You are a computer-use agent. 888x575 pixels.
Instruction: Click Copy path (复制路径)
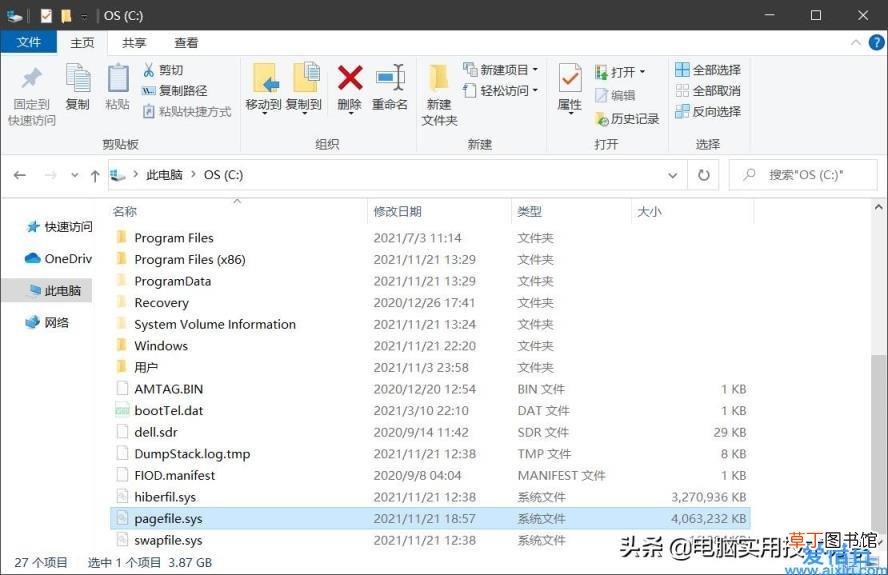tap(174, 91)
